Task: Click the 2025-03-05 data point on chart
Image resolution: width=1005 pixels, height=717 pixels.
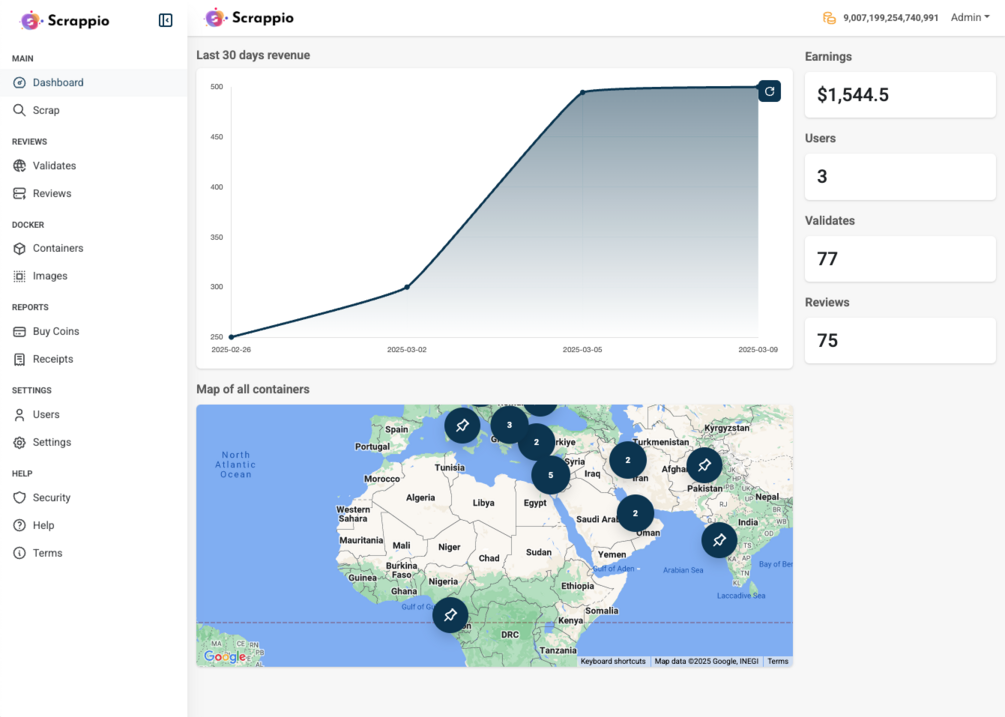Action: 583,92
